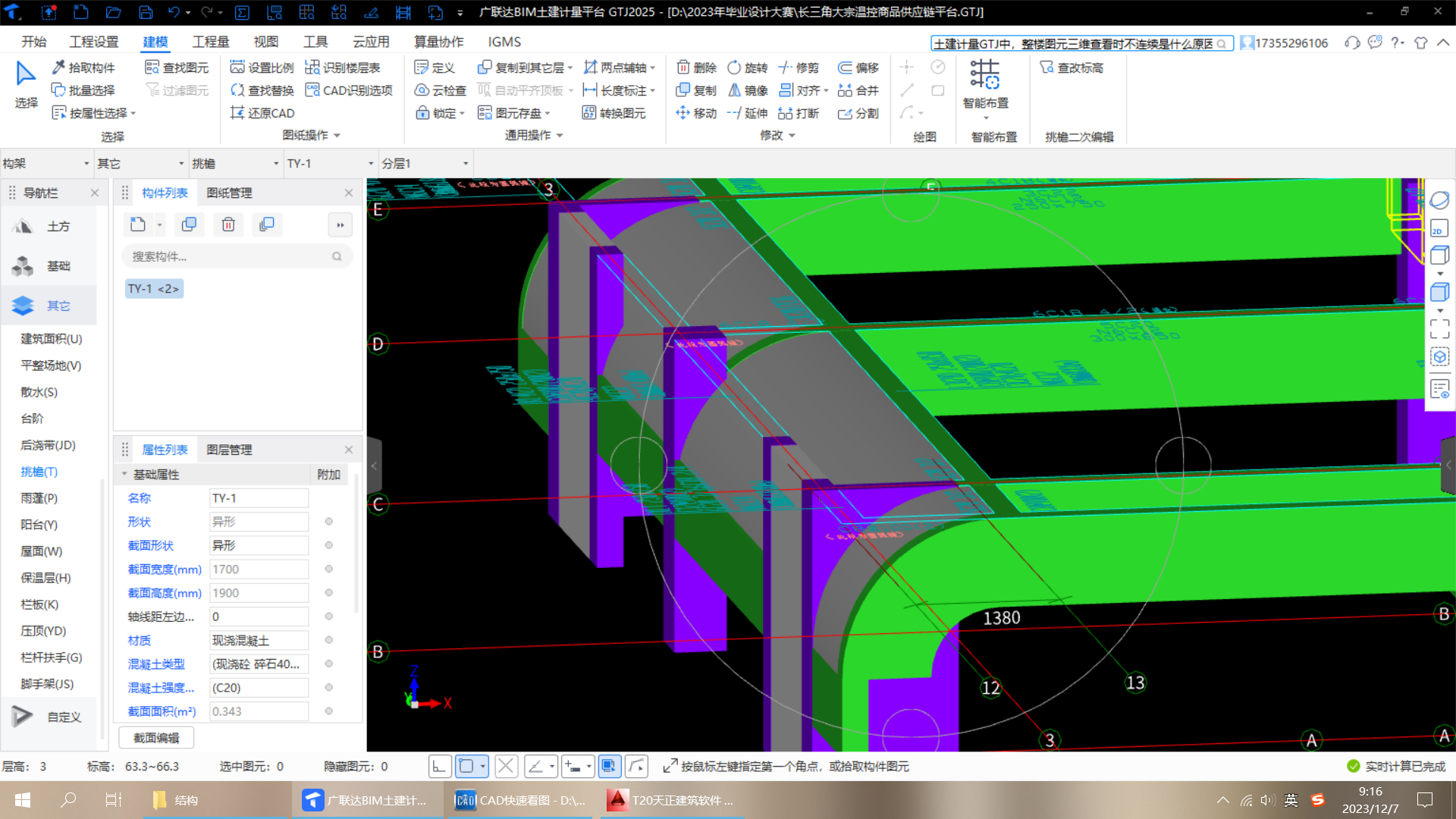Image resolution: width=1456 pixels, height=819 pixels.
Task: Select the 修剪 trim tool
Action: [799, 67]
